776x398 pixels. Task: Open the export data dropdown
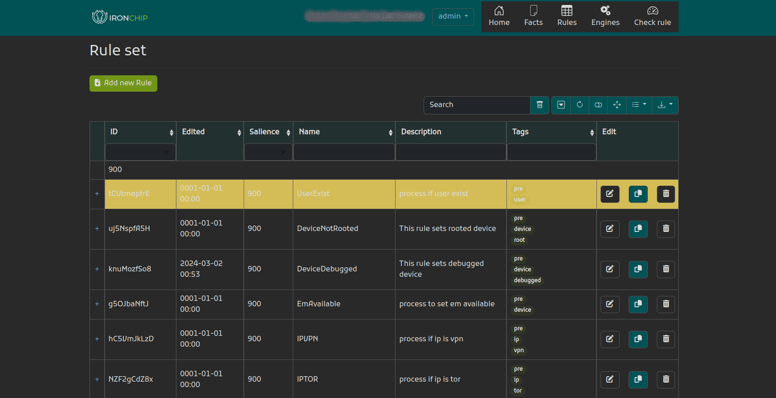[665, 105]
